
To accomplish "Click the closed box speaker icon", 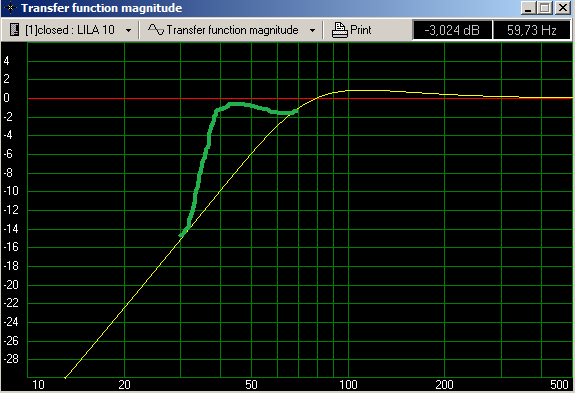I will (x=14, y=30).
